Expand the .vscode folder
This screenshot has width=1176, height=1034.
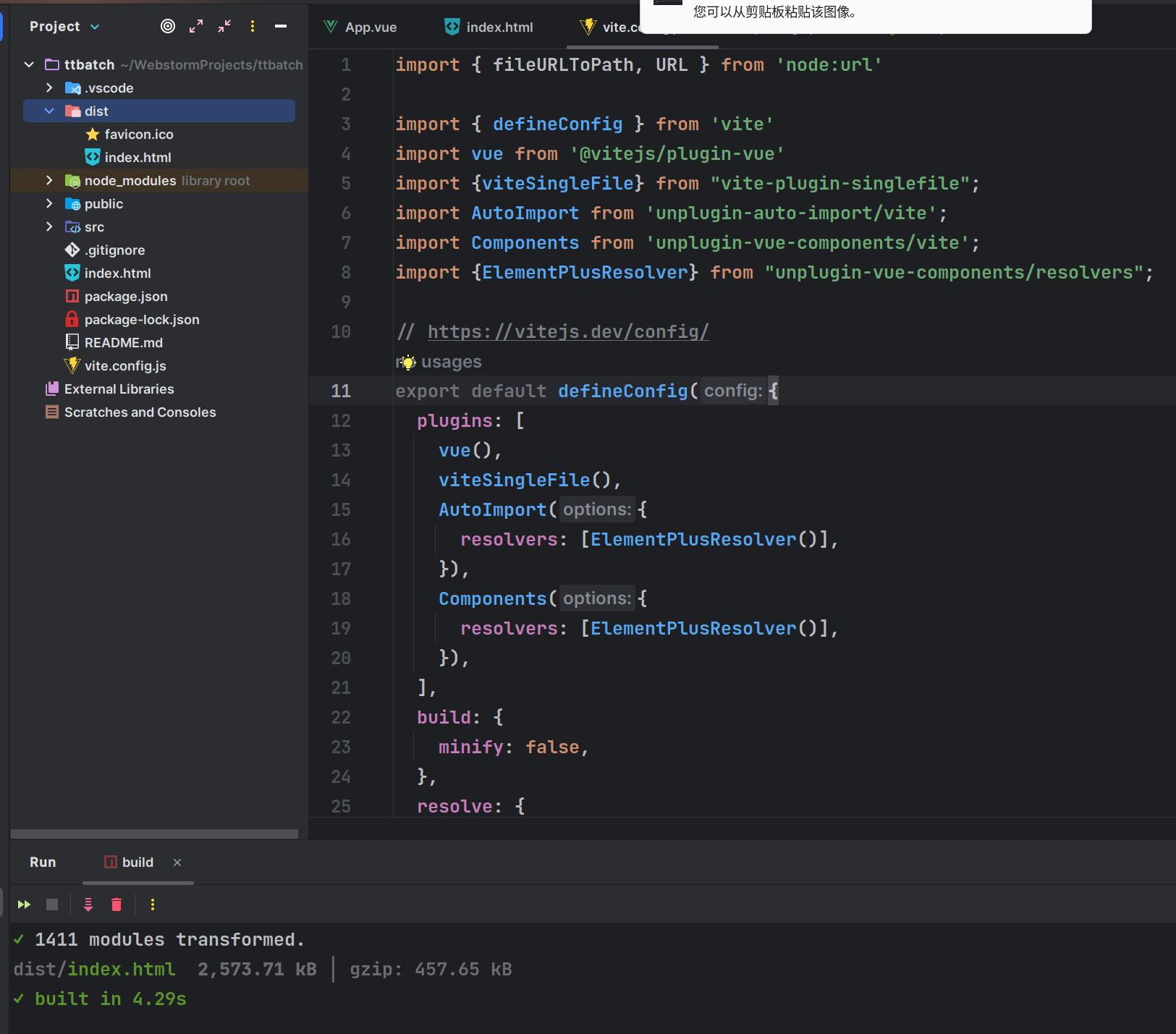(49, 88)
